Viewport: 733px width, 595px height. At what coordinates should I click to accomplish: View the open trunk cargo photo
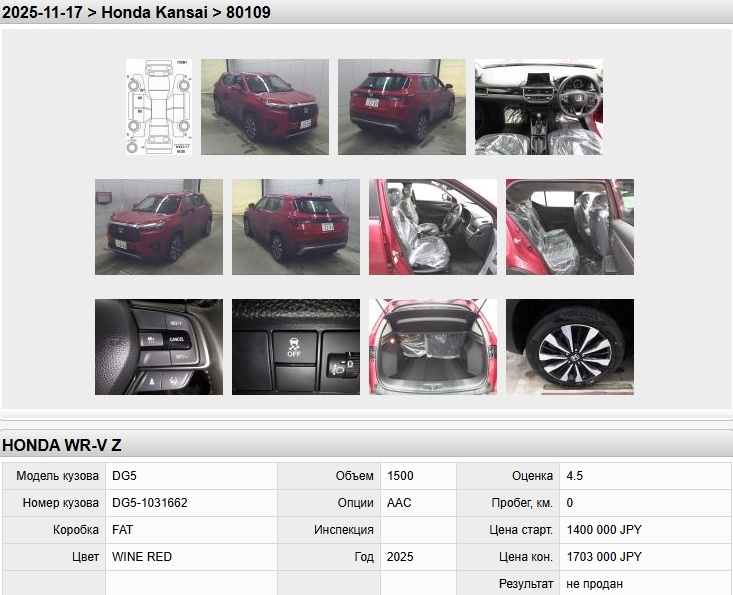pos(432,347)
